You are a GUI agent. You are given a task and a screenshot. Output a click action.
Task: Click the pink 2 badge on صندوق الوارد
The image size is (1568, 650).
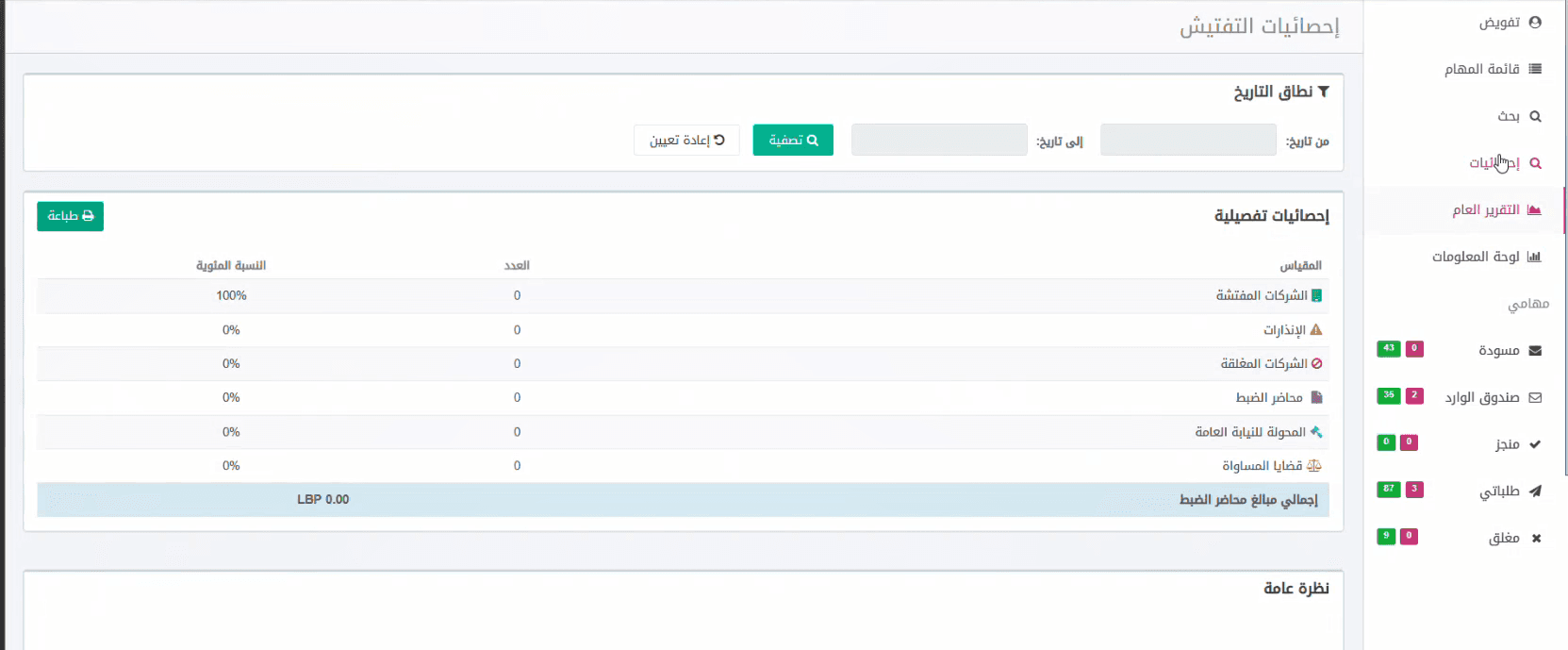1414,395
